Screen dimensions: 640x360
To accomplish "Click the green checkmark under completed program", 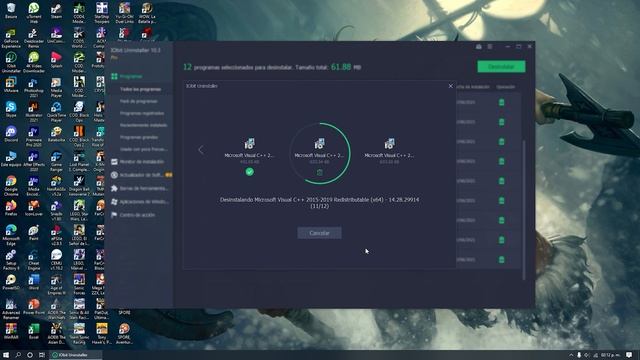I will tap(249, 172).
